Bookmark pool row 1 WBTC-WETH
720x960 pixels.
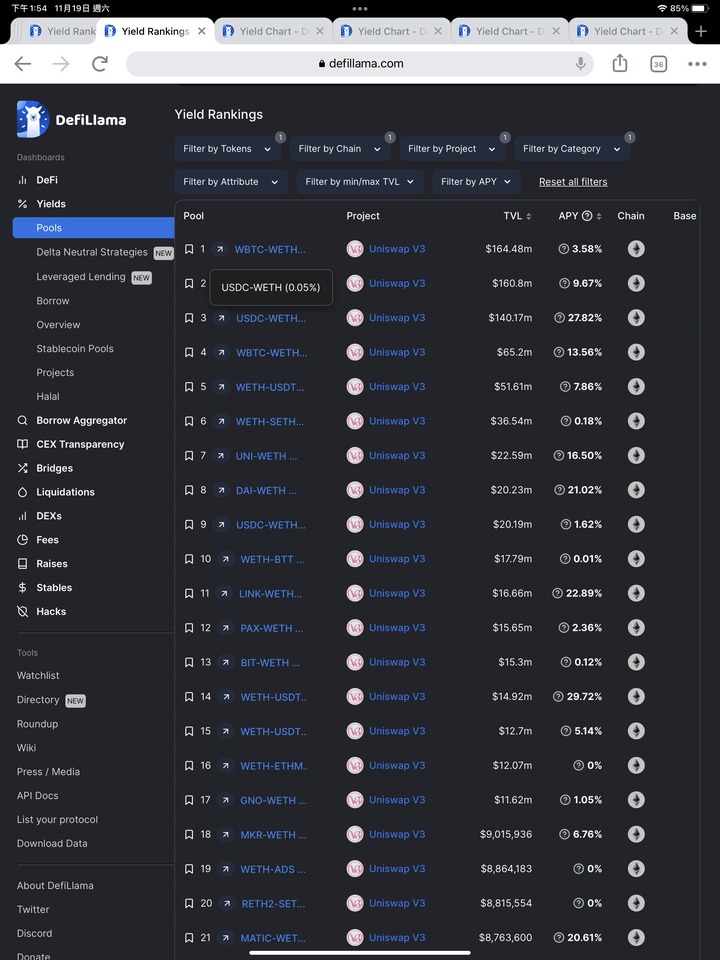point(189,249)
